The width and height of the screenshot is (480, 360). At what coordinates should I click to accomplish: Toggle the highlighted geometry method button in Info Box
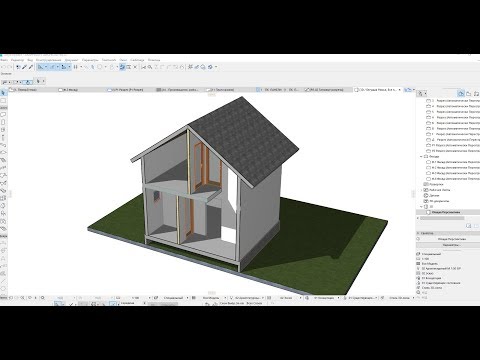click(28, 82)
